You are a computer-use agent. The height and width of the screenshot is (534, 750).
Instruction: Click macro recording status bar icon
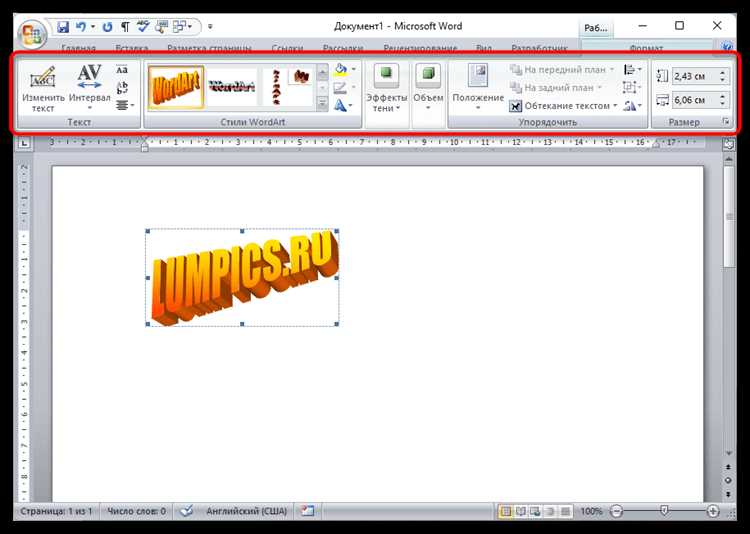pos(308,511)
